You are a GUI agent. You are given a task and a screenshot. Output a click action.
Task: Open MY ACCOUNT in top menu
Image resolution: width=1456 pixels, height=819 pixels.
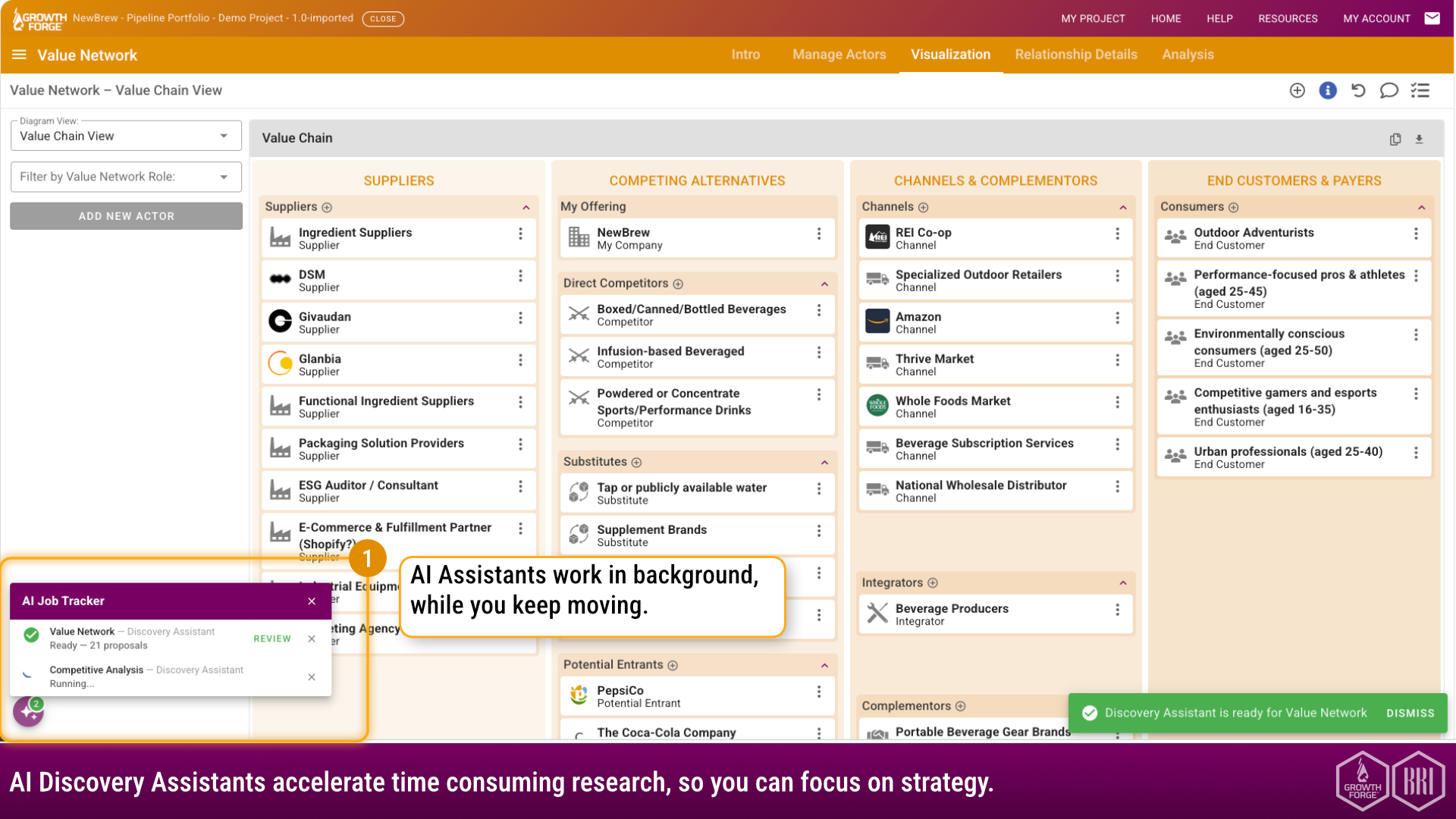tap(1376, 18)
